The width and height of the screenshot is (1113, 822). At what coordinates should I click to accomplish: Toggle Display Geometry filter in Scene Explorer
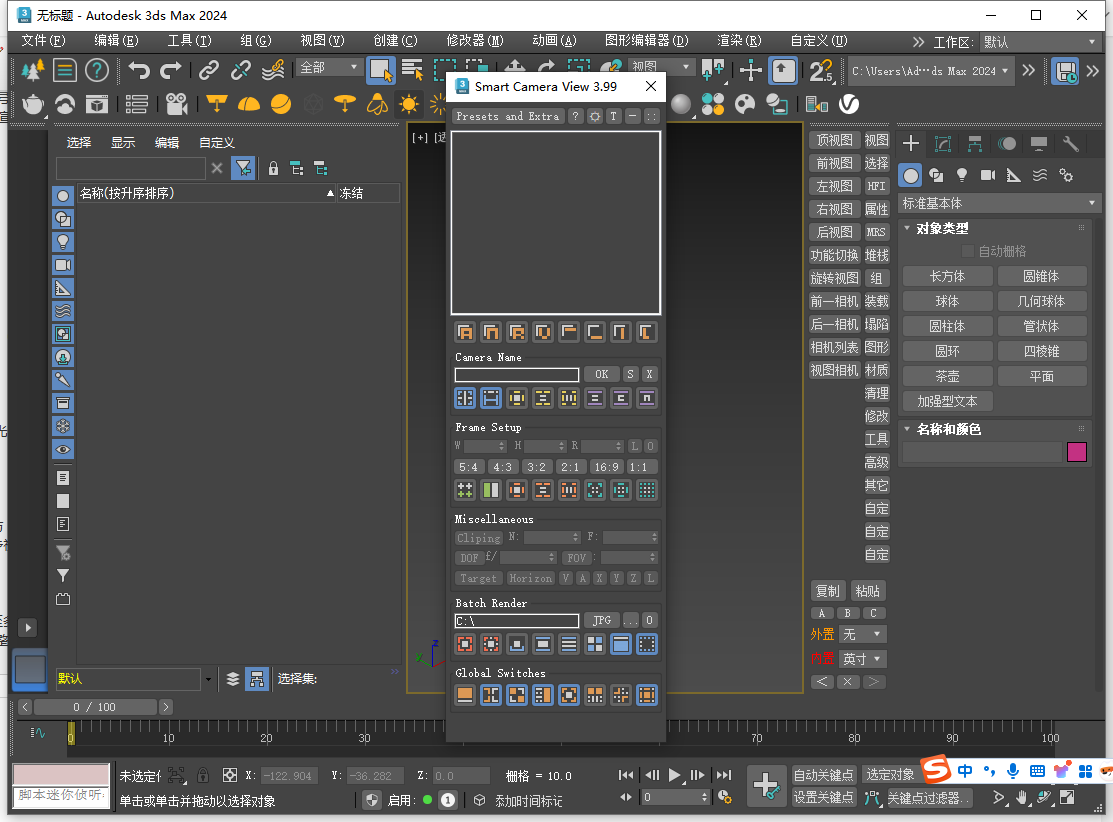pyautogui.click(x=63, y=196)
